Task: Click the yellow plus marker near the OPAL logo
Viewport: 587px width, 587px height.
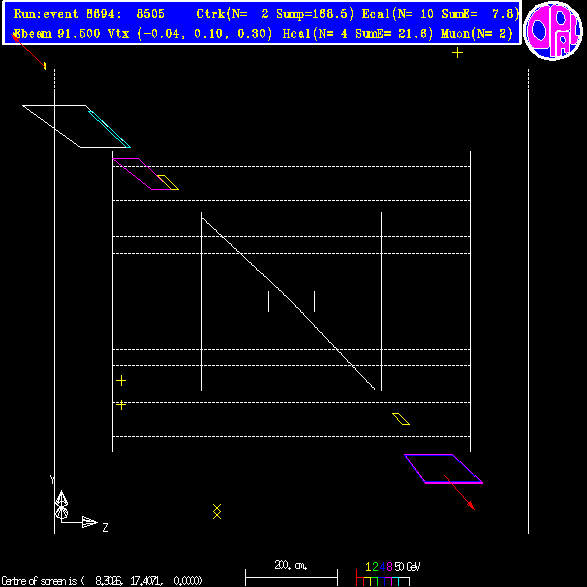Action: click(457, 53)
